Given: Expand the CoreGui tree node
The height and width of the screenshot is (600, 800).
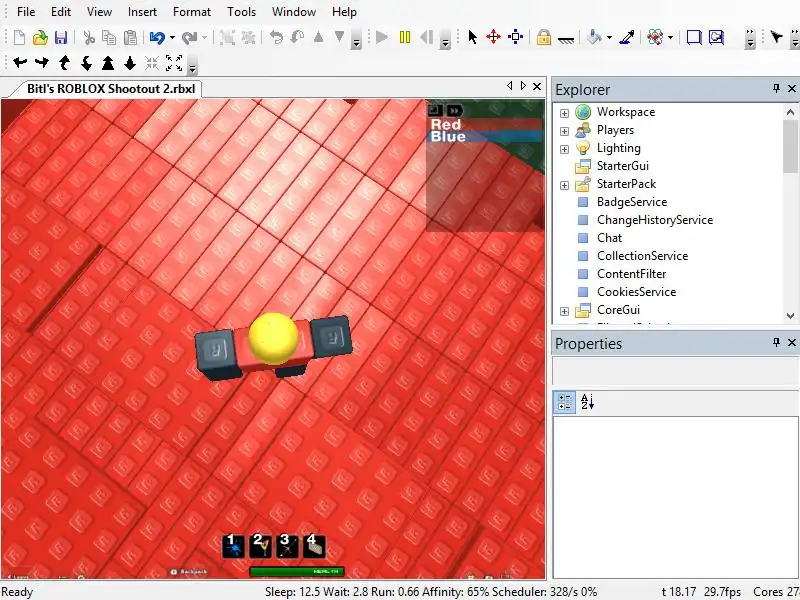Looking at the screenshot, I should click(564, 311).
